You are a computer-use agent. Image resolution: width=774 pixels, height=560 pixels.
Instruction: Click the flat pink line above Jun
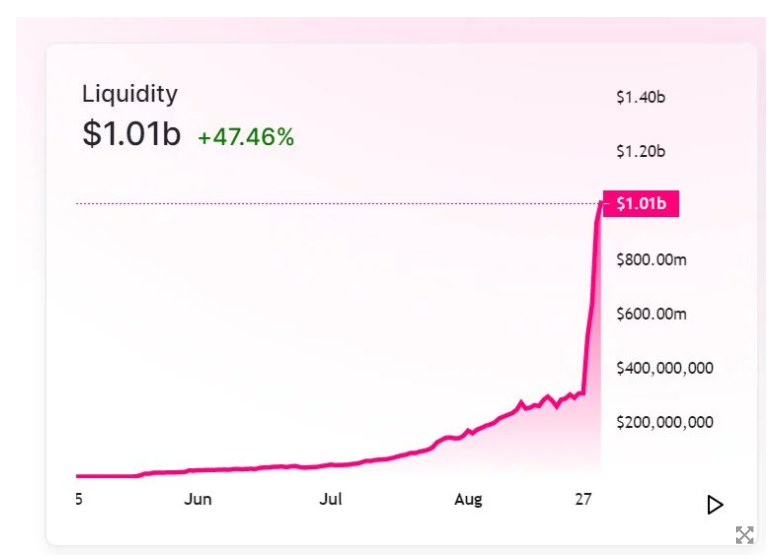pos(198,470)
